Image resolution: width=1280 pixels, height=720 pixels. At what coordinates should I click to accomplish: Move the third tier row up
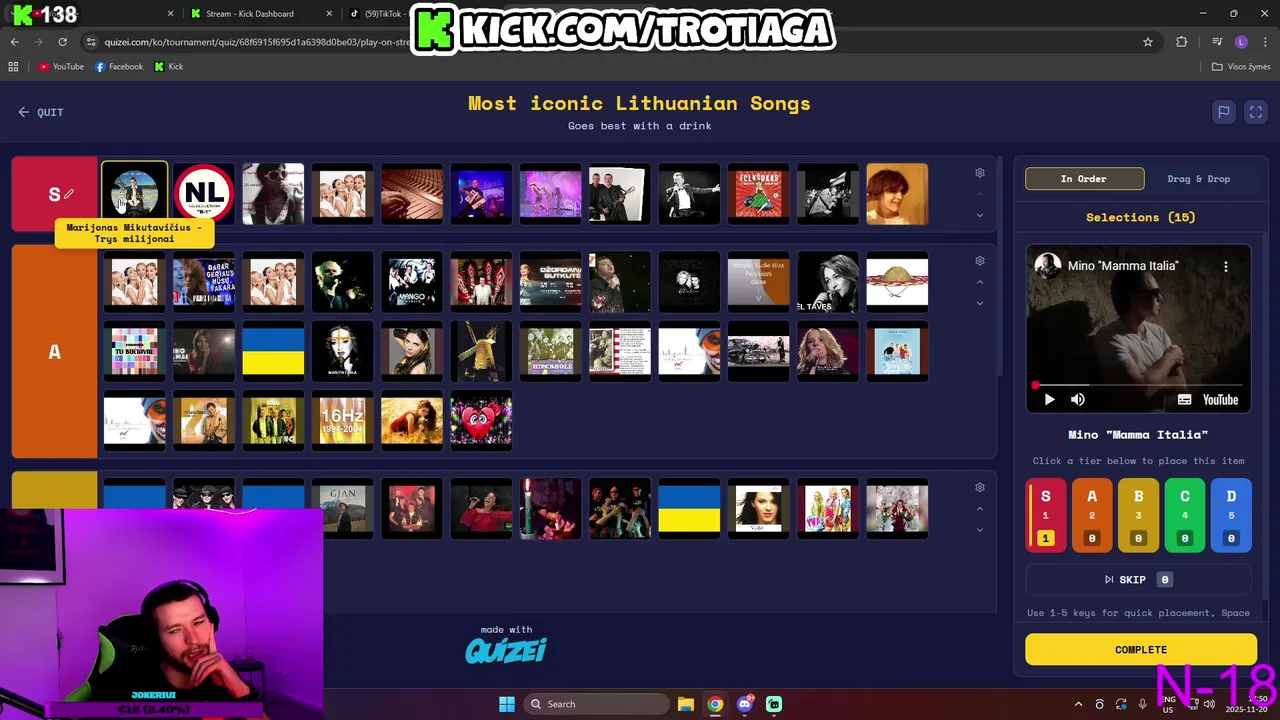click(980, 509)
